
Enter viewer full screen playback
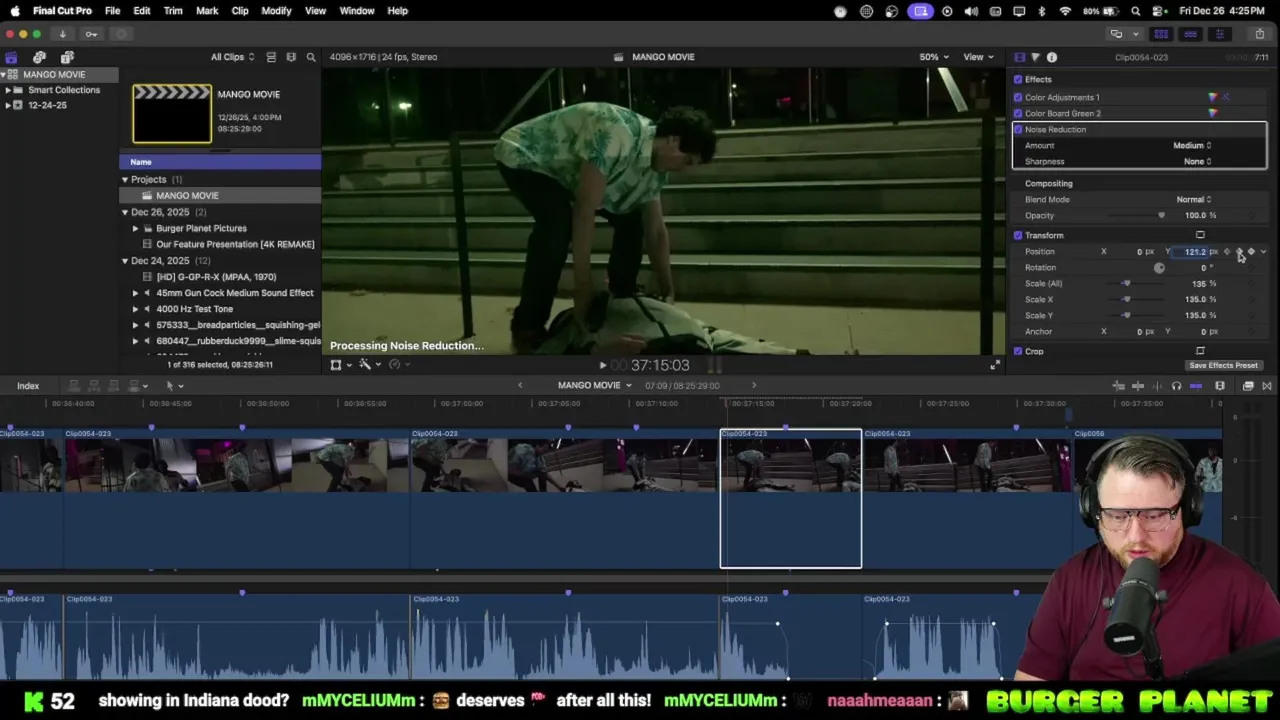tap(994, 365)
